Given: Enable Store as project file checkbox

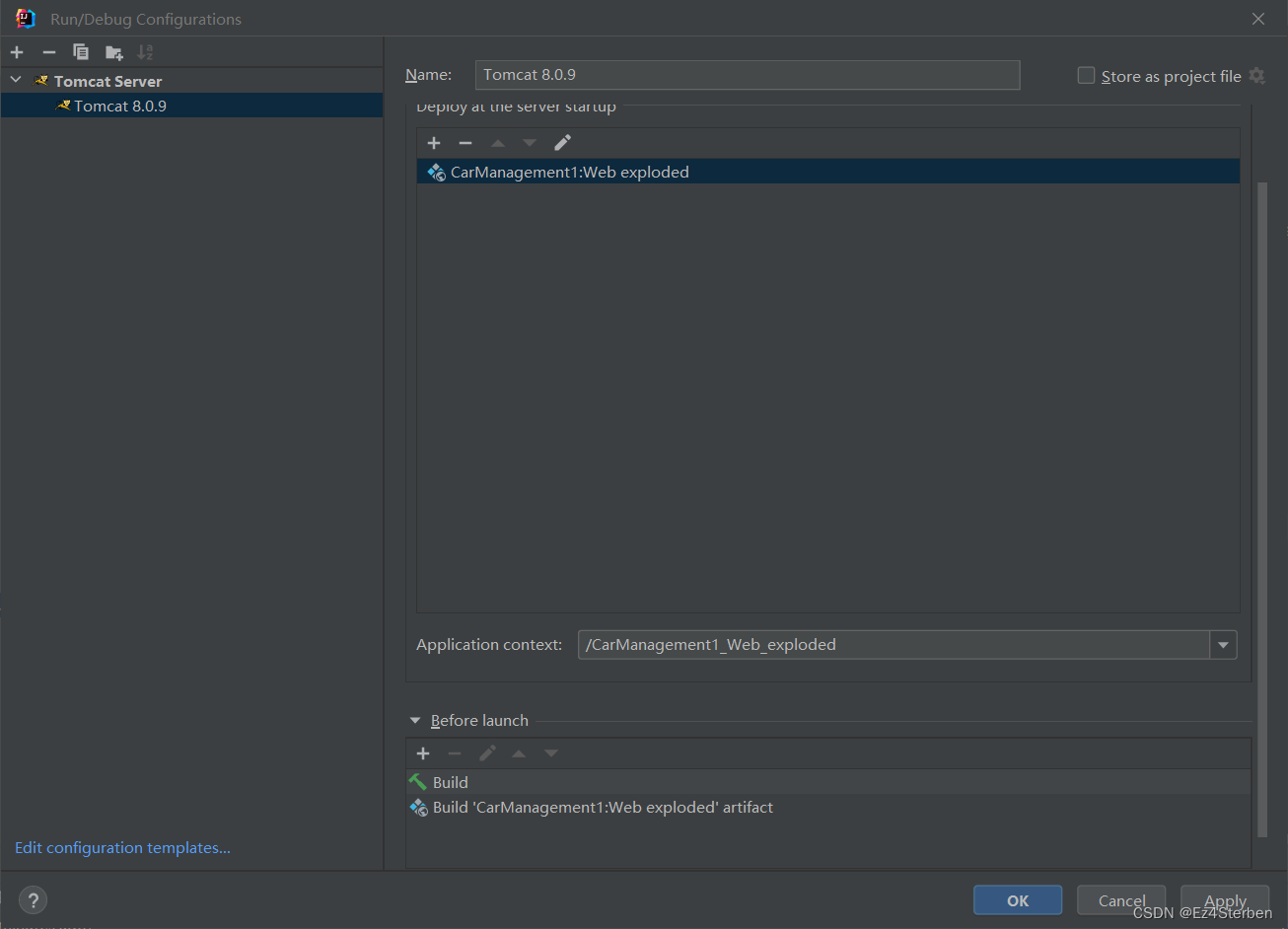Looking at the screenshot, I should pos(1086,76).
